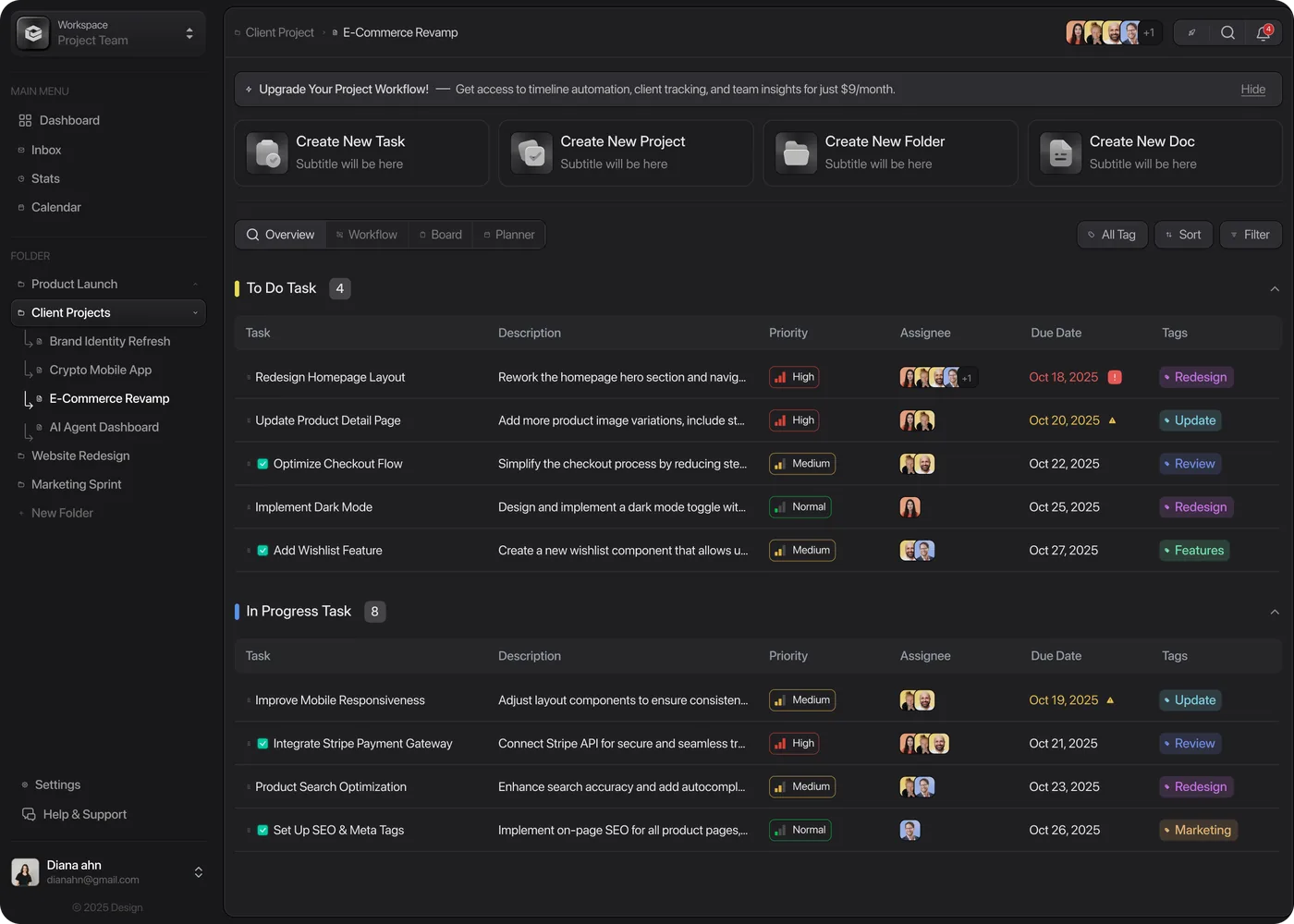Toggle the Set Up SEO & Meta Tags checkbox
Image resolution: width=1294 pixels, height=924 pixels.
coord(262,831)
